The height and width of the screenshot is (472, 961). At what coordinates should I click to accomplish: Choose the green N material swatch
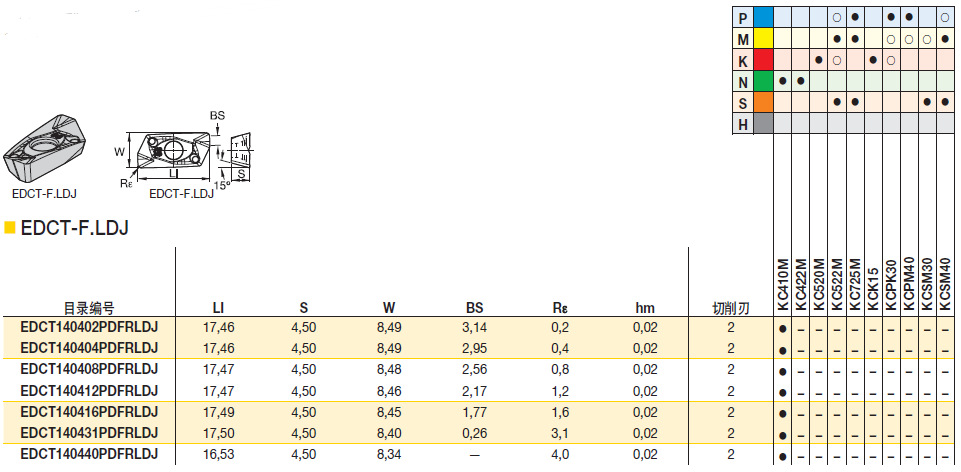click(763, 81)
